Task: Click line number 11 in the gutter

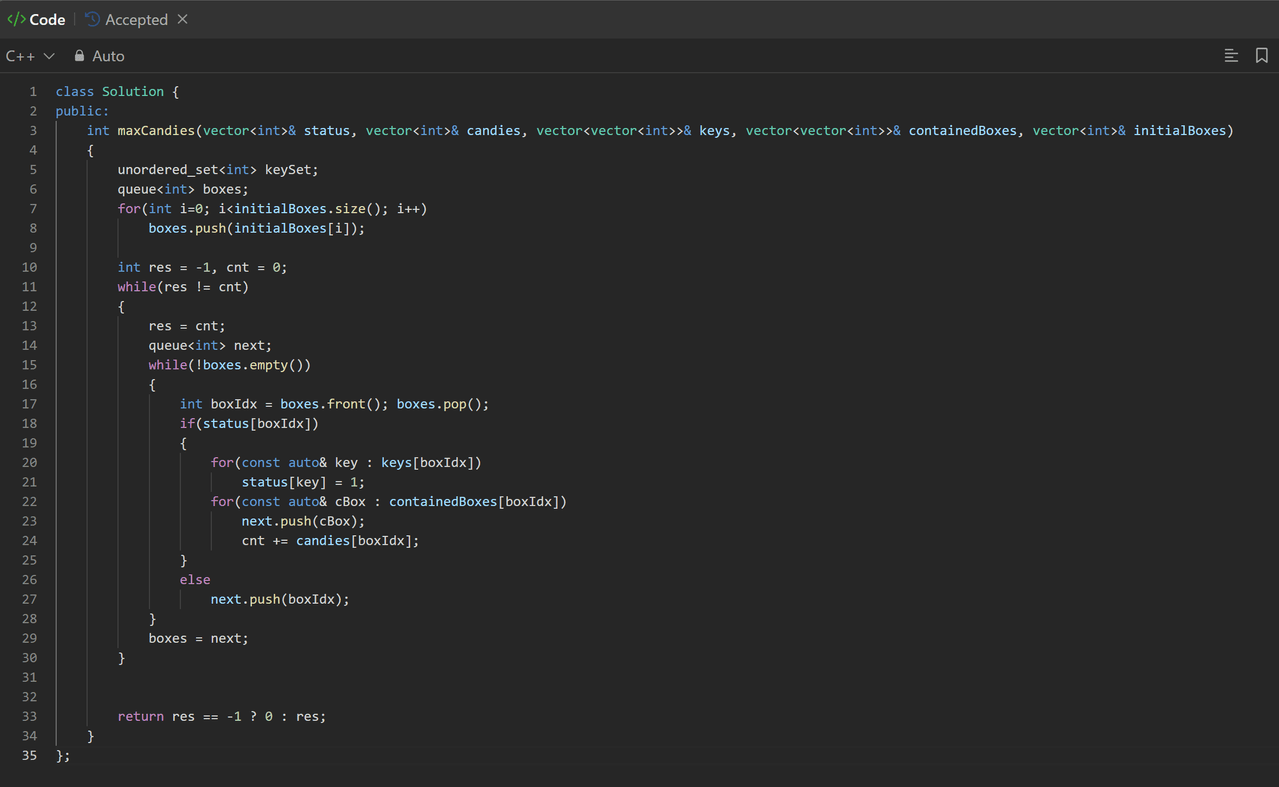Action: tap(29, 287)
